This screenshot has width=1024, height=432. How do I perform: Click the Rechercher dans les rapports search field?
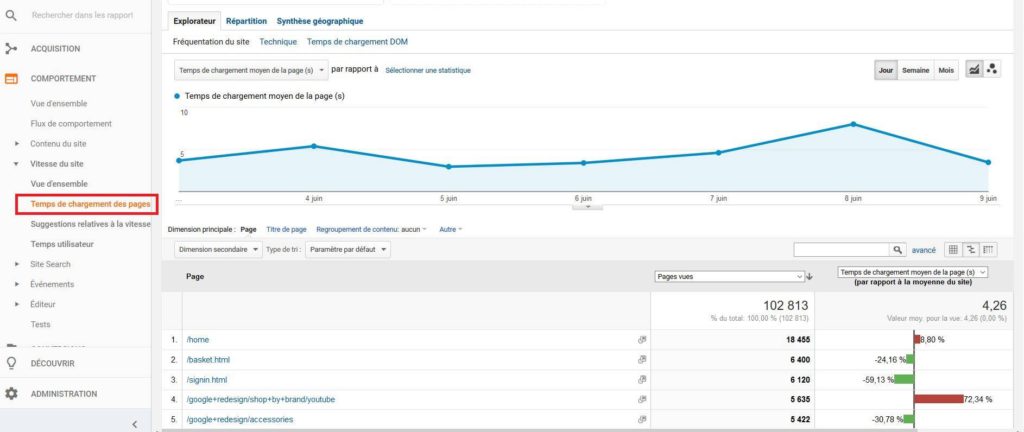[82, 14]
